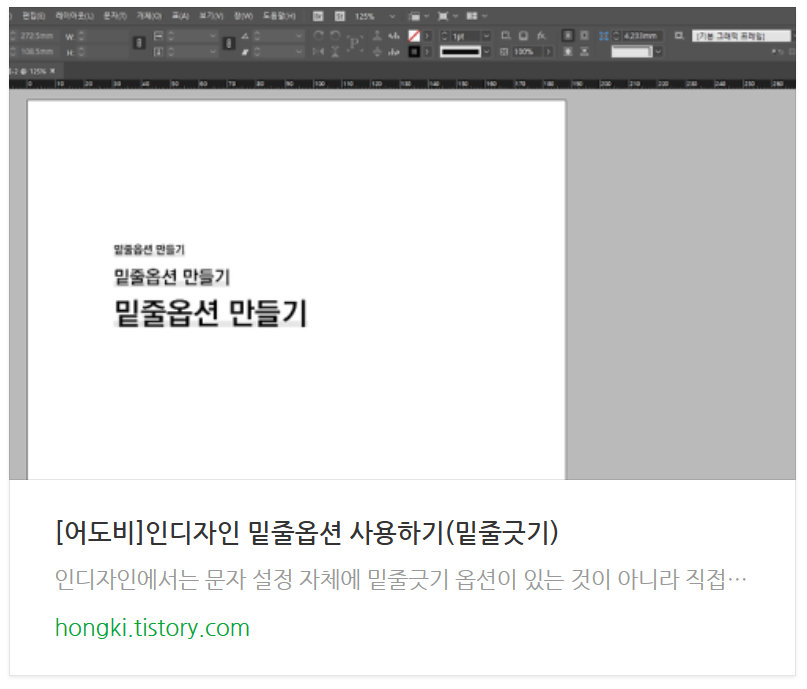Open the fx object effects button
This screenshot has height=689, width=807.
pyautogui.click(x=541, y=36)
